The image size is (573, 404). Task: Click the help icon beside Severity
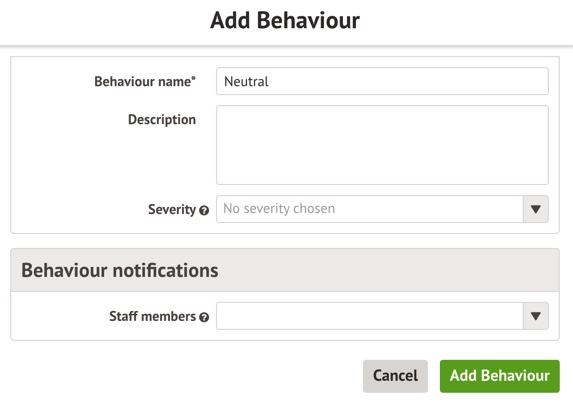[x=204, y=210]
